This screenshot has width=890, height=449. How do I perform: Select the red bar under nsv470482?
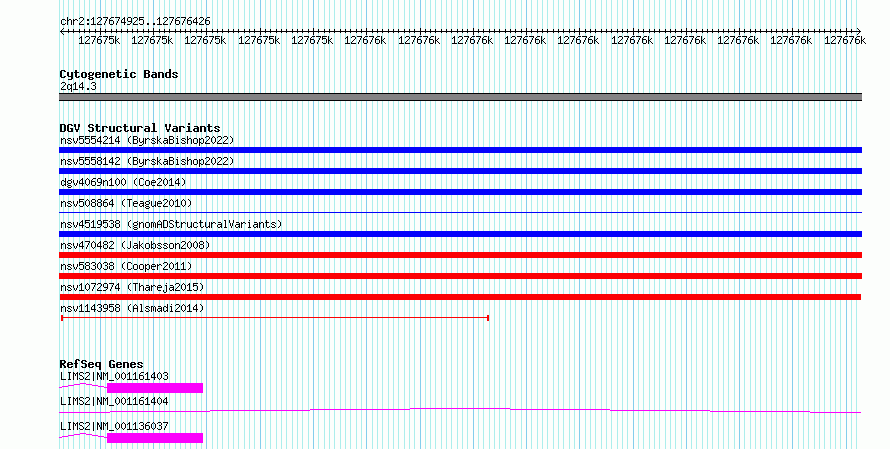[x=460, y=255]
